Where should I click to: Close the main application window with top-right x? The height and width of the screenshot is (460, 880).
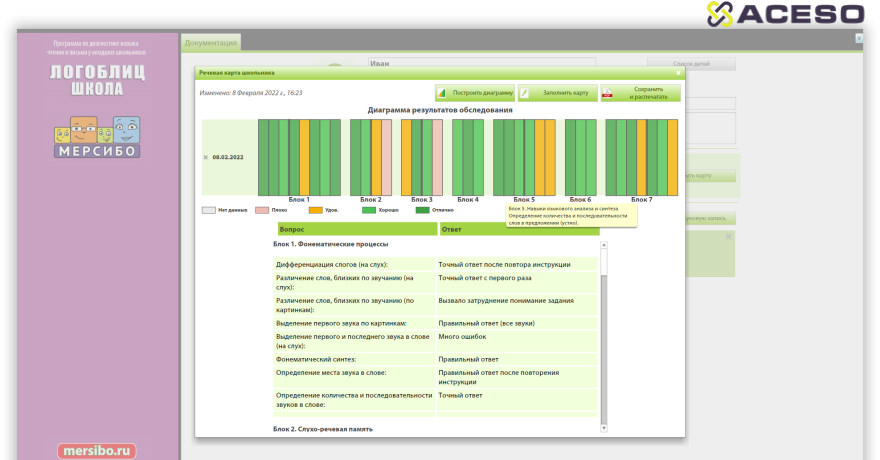coord(858,38)
